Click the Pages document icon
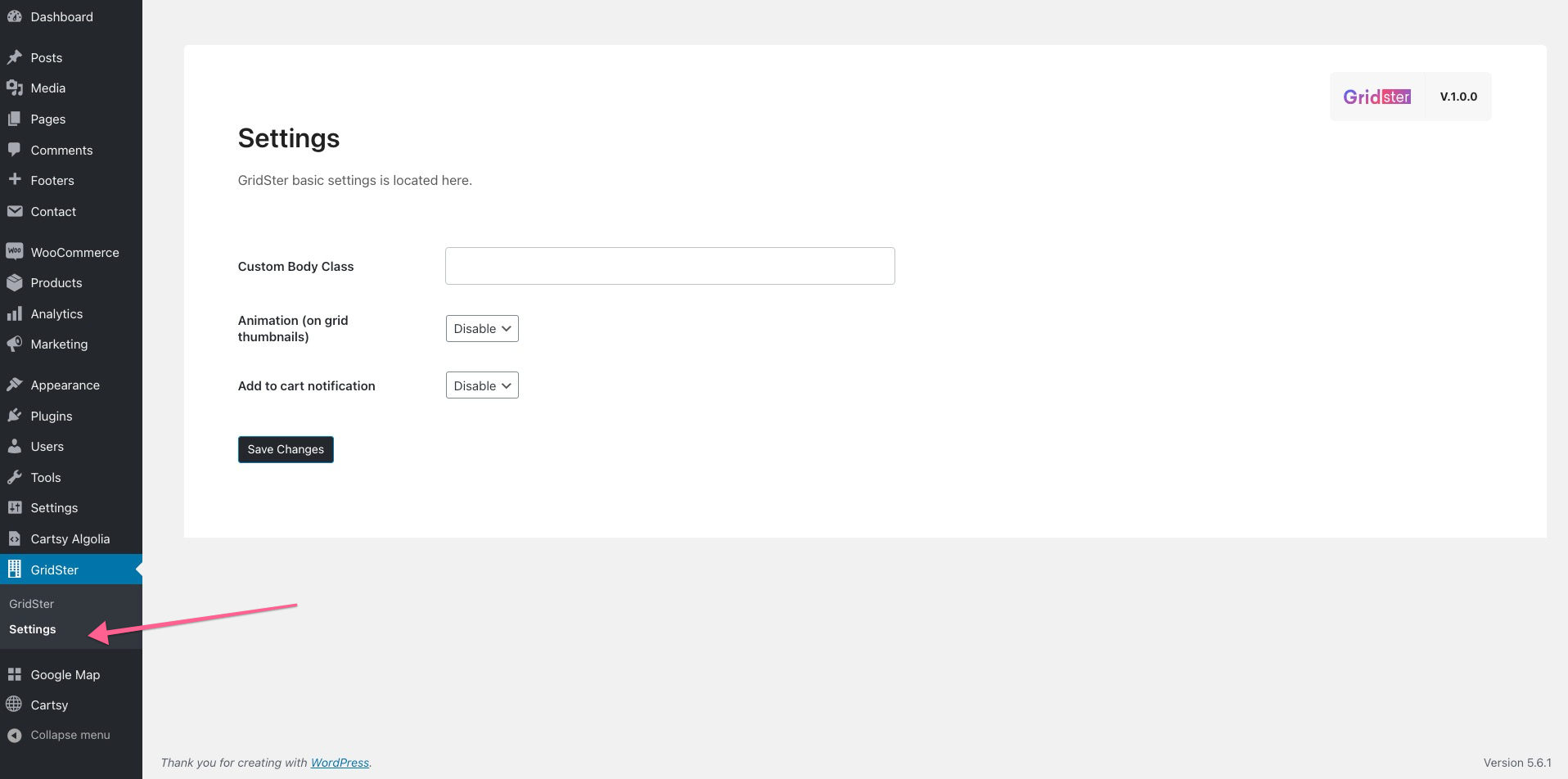This screenshot has width=1568, height=779. pyautogui.click(x=14, y=119)
